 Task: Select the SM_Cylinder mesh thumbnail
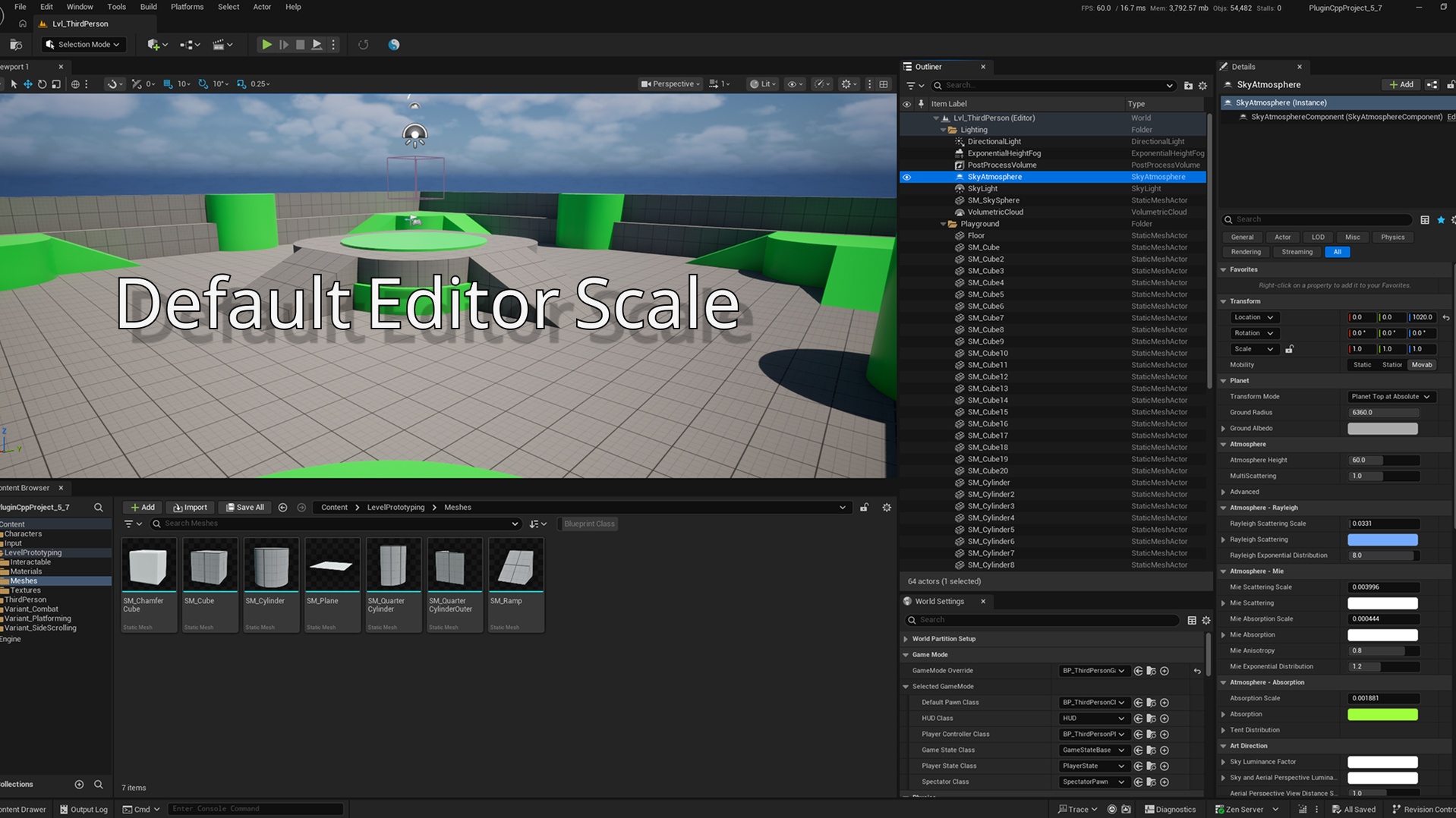(x=271, y=584)
